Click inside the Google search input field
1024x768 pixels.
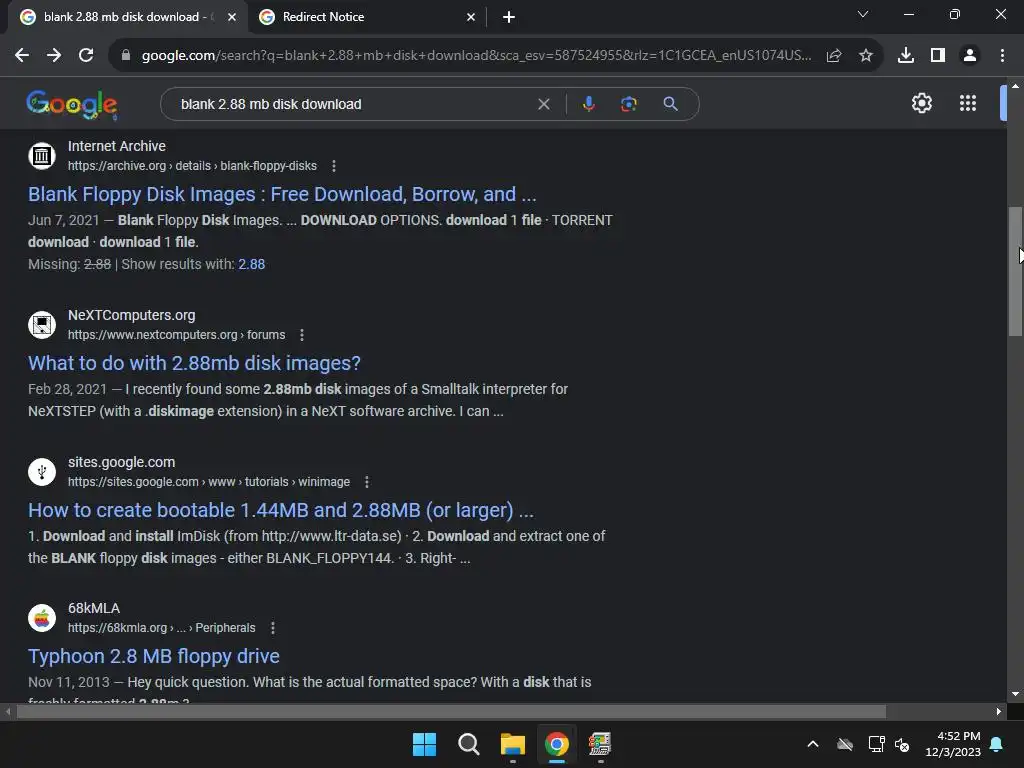[353, 104]
